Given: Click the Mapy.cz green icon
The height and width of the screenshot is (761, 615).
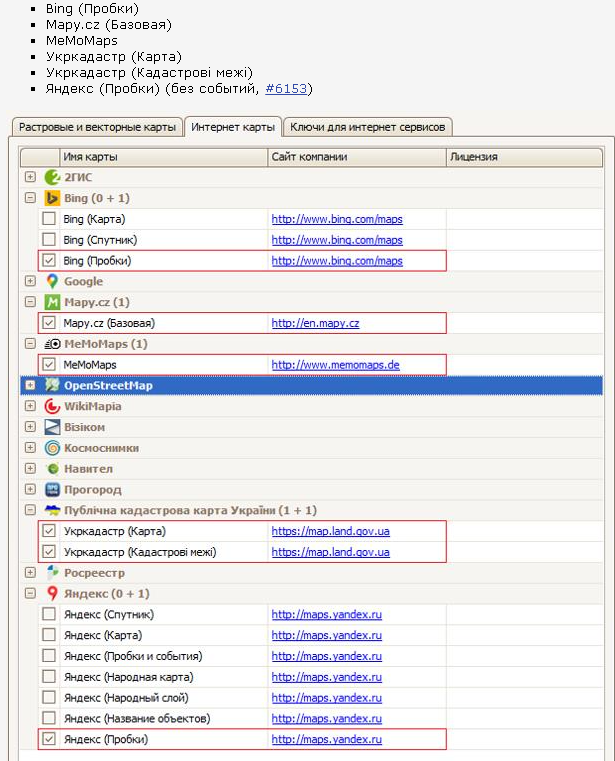Looking at the screenshot, I should pyautogui.click(x=52, y=302).
